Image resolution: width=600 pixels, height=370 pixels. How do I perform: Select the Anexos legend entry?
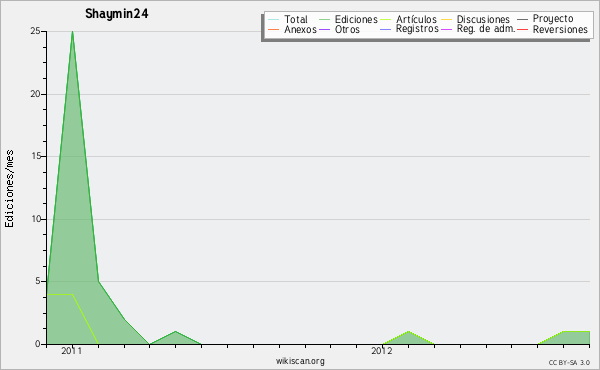click(300, 29)
